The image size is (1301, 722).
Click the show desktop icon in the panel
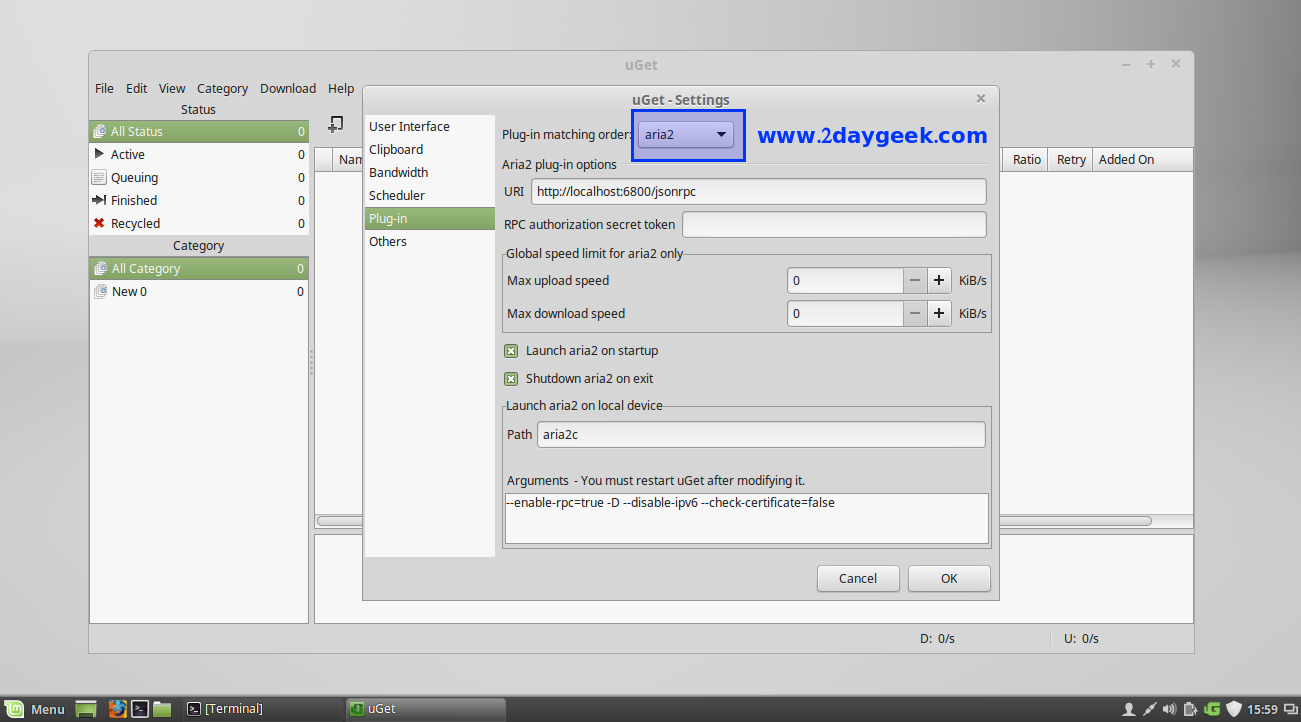tap(87, 709)
